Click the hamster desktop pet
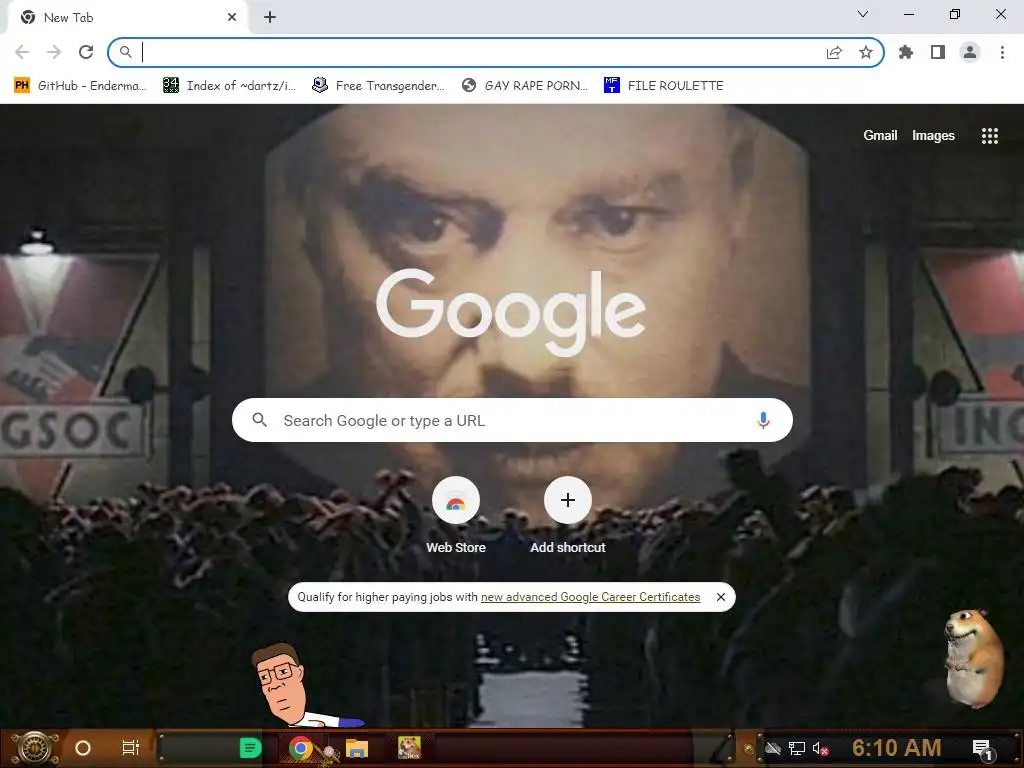The image size is (1024, 768). click(974, 658)
